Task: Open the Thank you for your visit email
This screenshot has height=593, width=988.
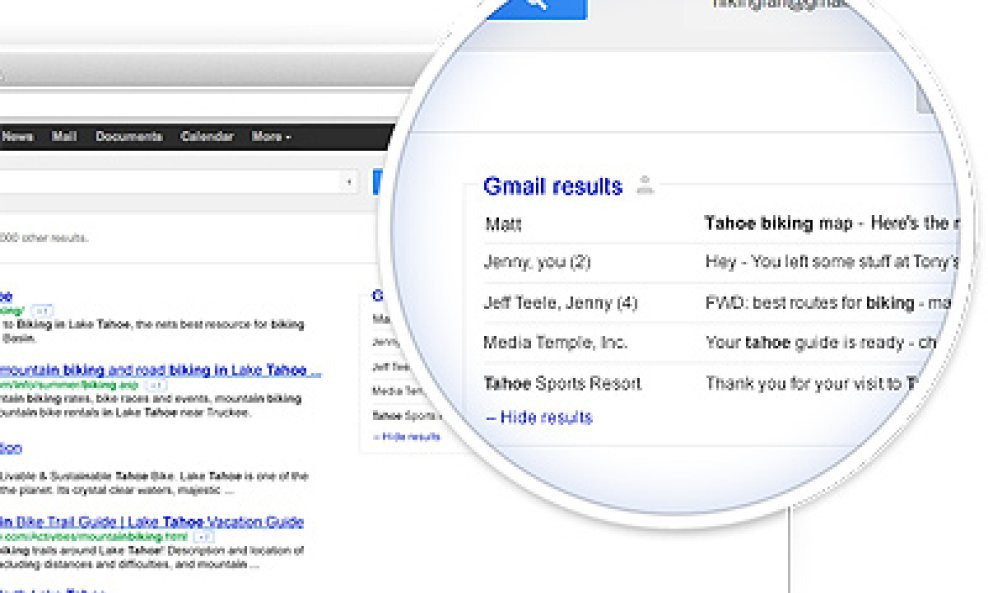Action: point(812,383)
